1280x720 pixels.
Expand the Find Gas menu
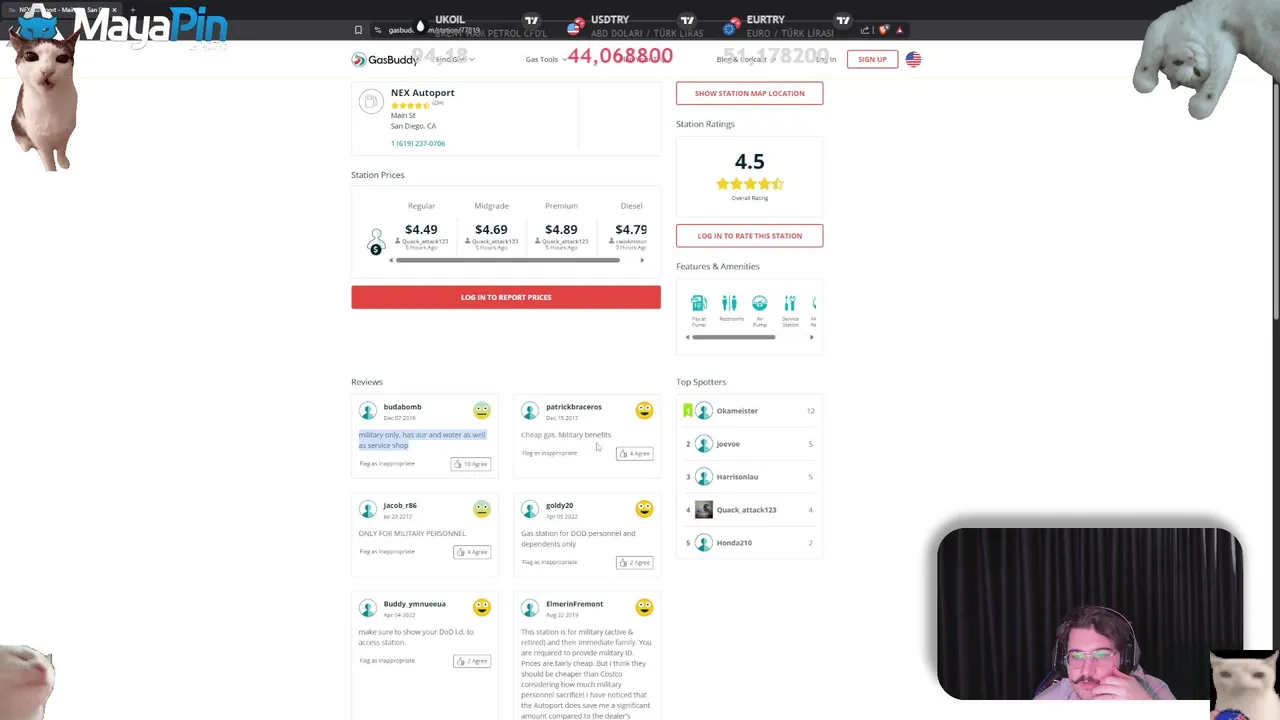pyautogui.click(x=454, y=59)
